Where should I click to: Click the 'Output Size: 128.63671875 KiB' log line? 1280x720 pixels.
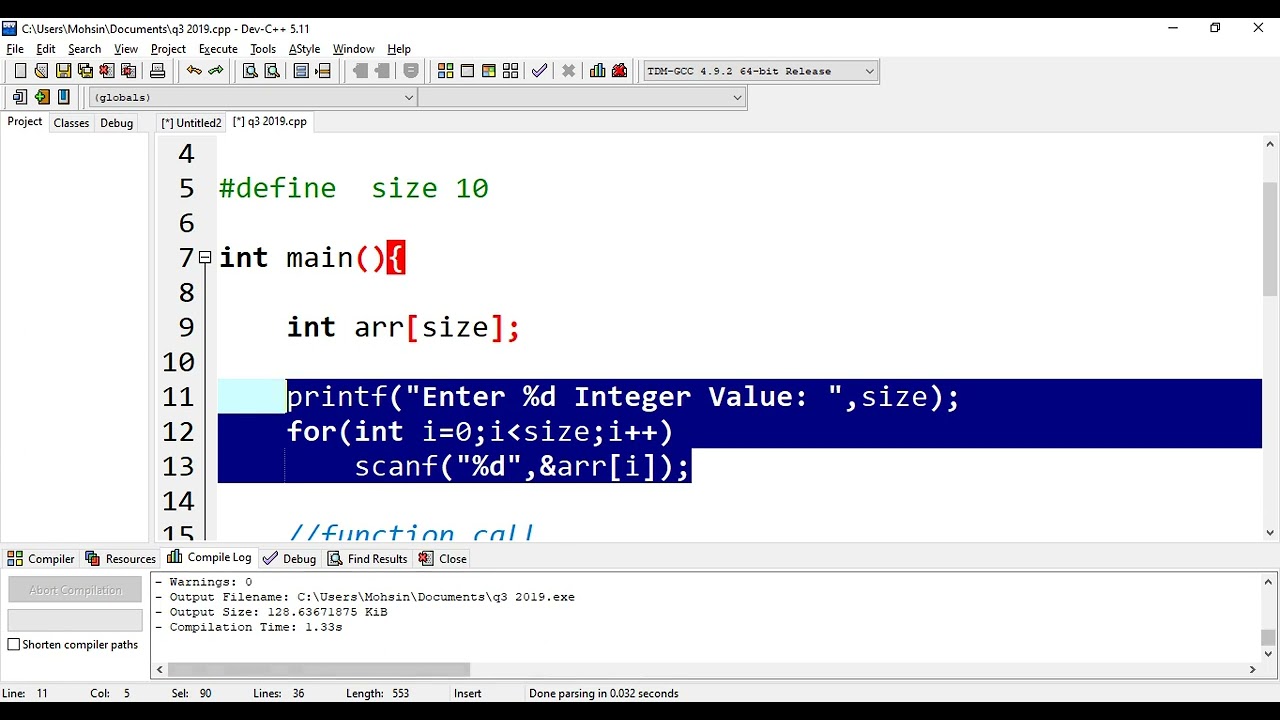tap(271, 612)
